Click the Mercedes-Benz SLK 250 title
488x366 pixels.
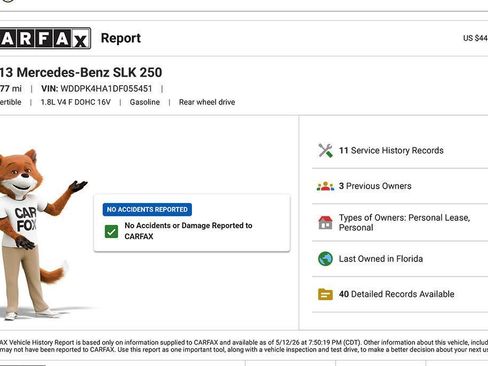81,72
